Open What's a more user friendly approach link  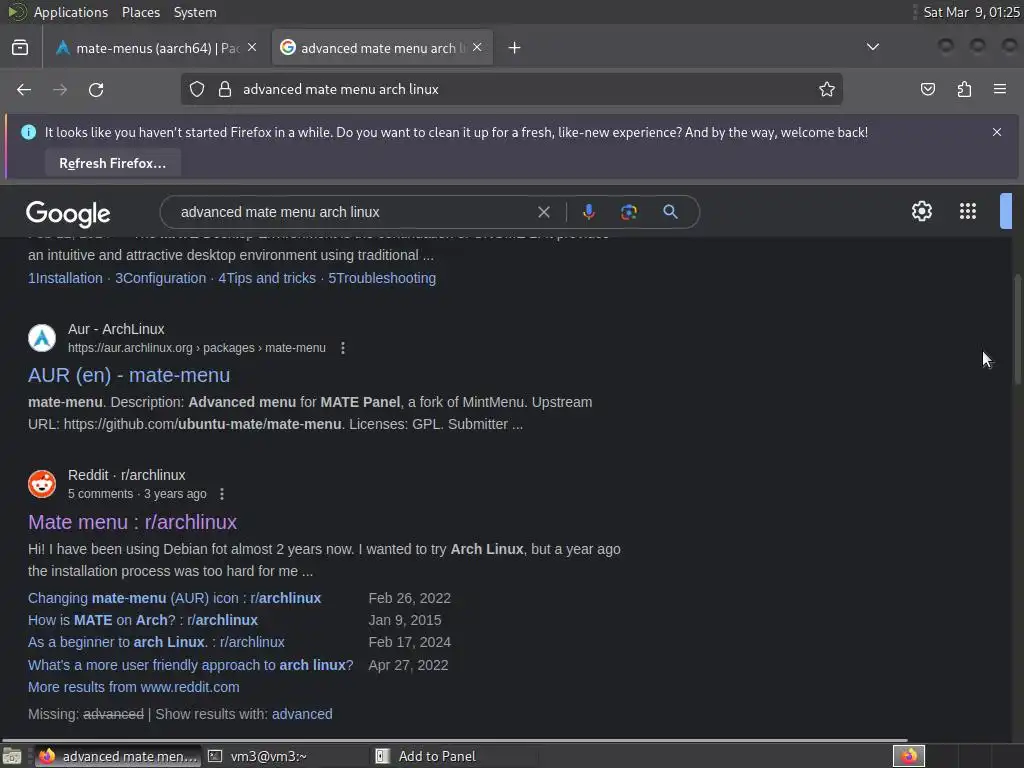coord(191,665)
